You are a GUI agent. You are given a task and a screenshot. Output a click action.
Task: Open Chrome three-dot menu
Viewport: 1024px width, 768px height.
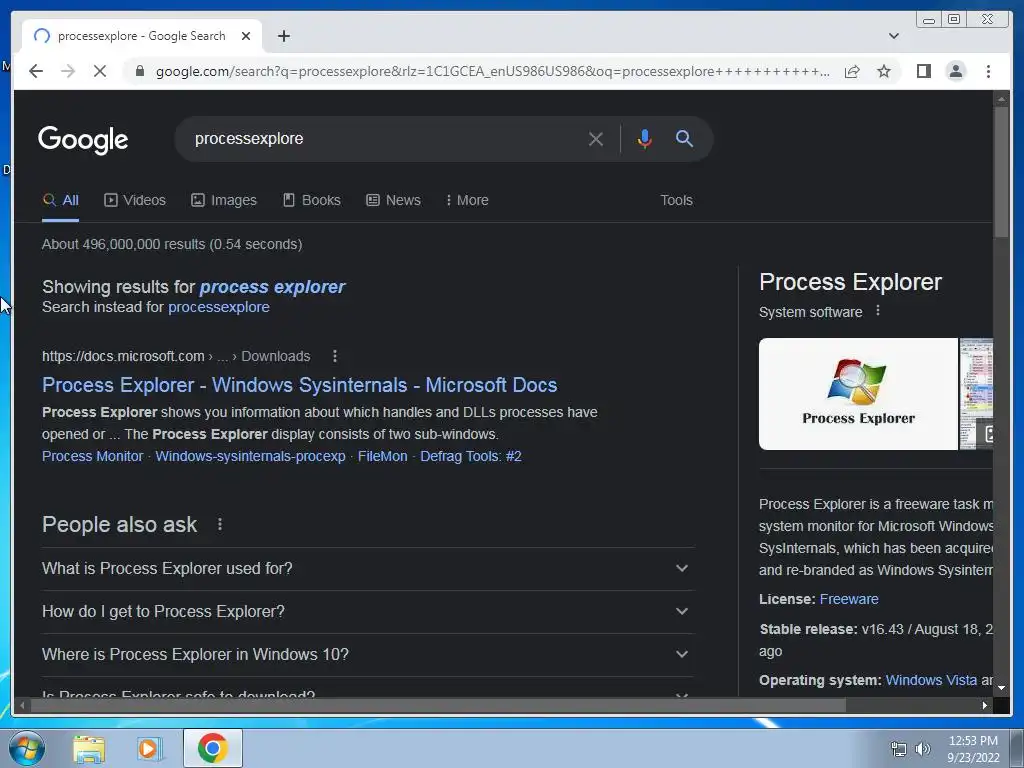tap(988, 71)
